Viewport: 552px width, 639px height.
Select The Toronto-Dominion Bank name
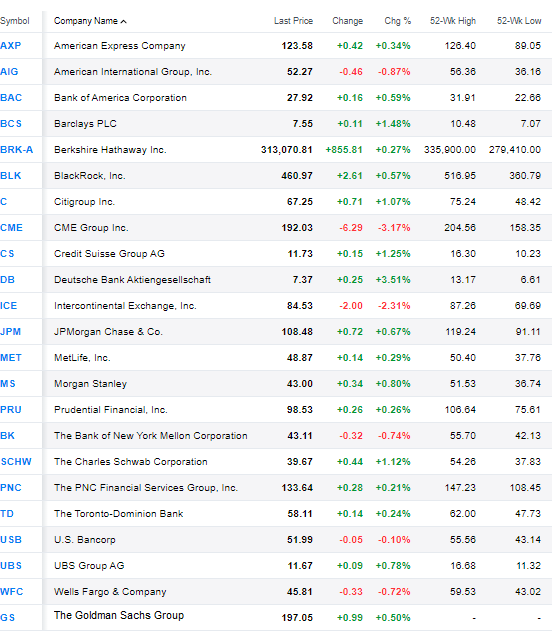pyautogui.click(x=119, y=514)
